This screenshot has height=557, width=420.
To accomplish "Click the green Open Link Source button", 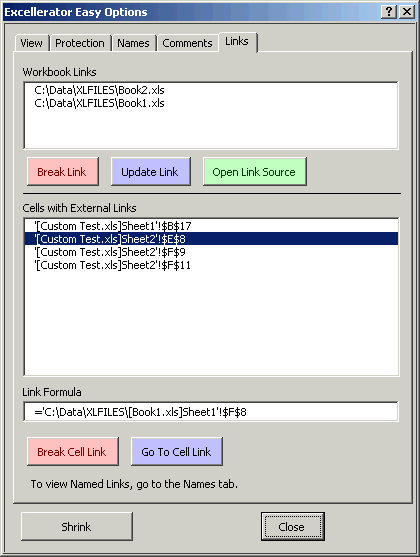I will (255, 172).
